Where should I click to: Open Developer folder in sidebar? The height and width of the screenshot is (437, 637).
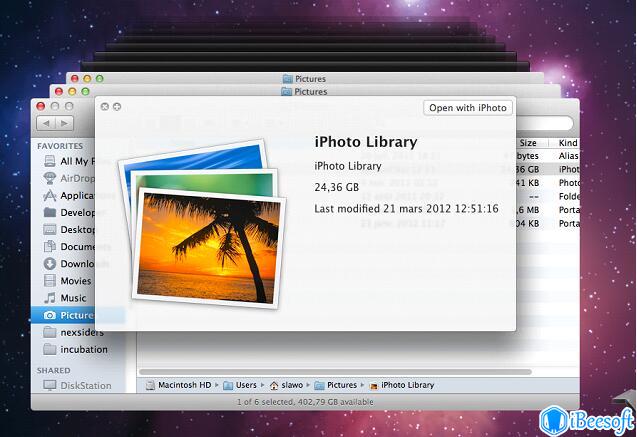tap(69, 212)
